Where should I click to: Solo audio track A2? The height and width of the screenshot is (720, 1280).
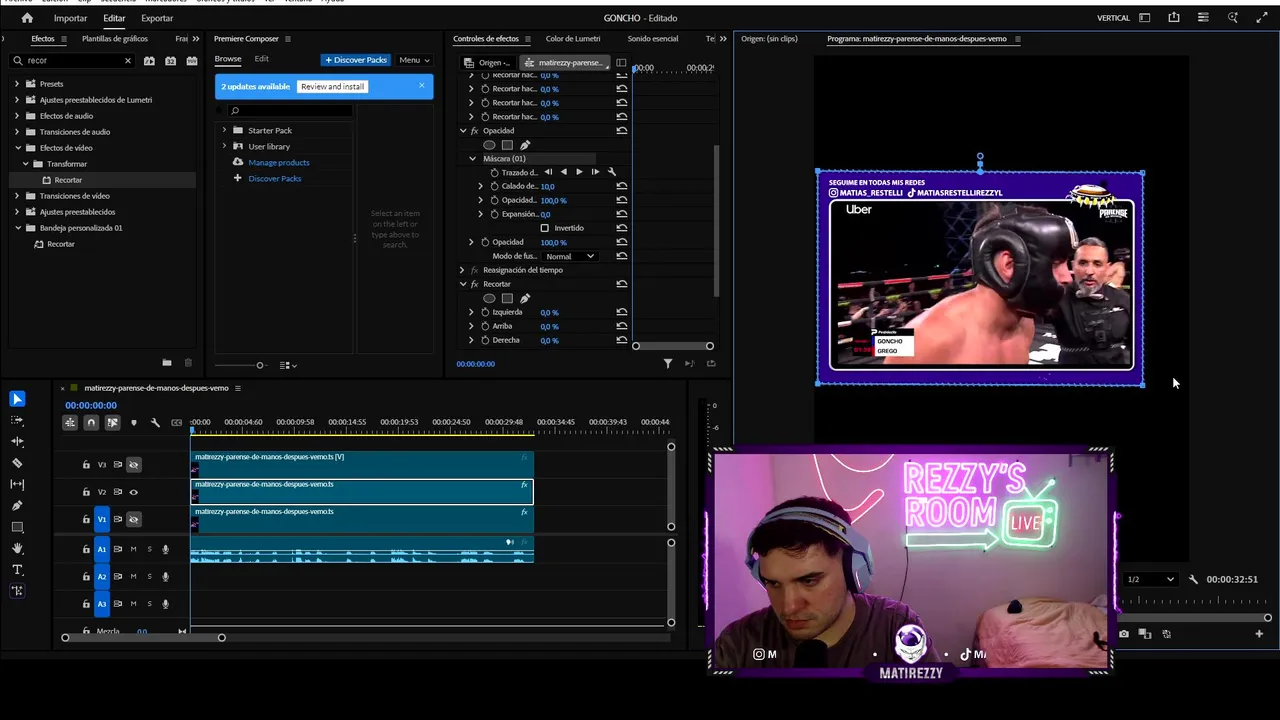pos(150,576)
